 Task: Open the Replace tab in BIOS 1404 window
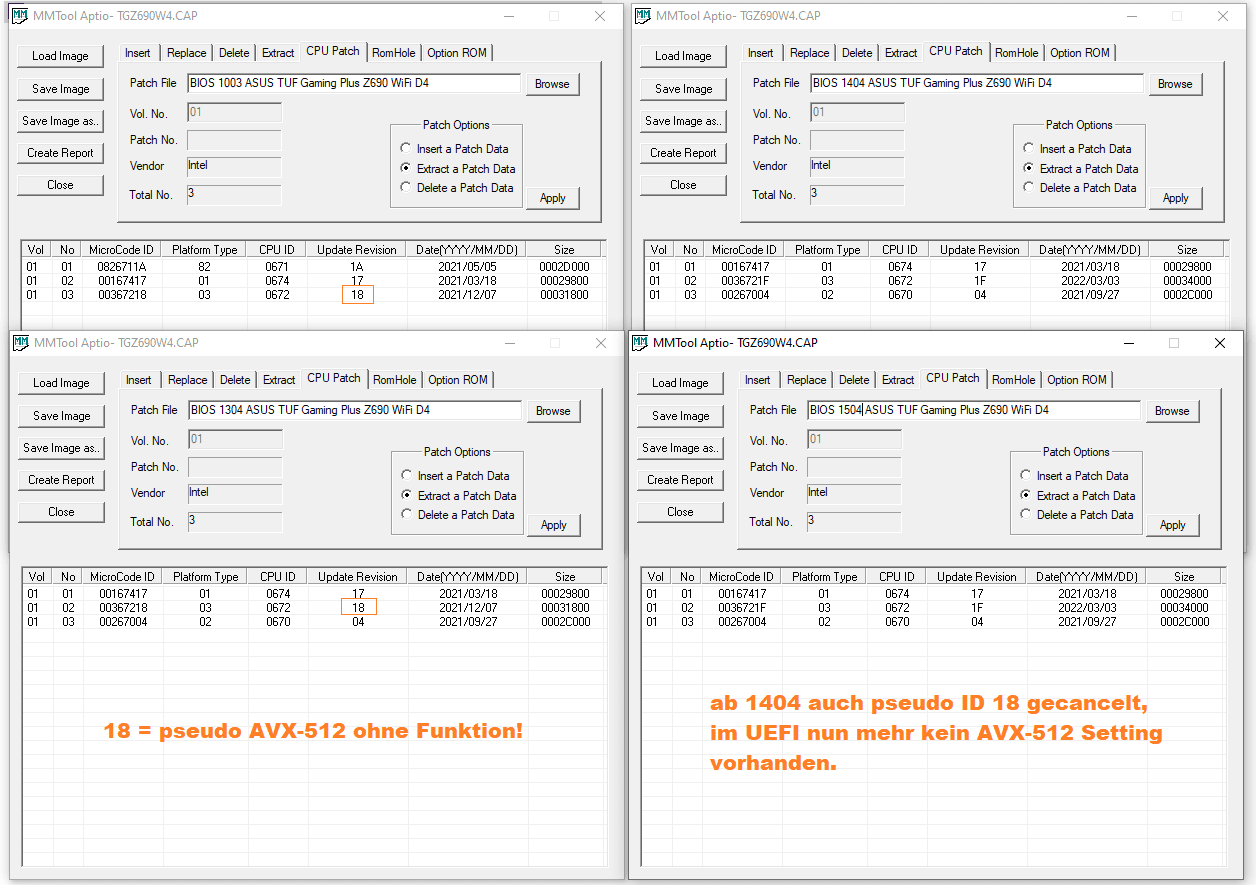810,53
